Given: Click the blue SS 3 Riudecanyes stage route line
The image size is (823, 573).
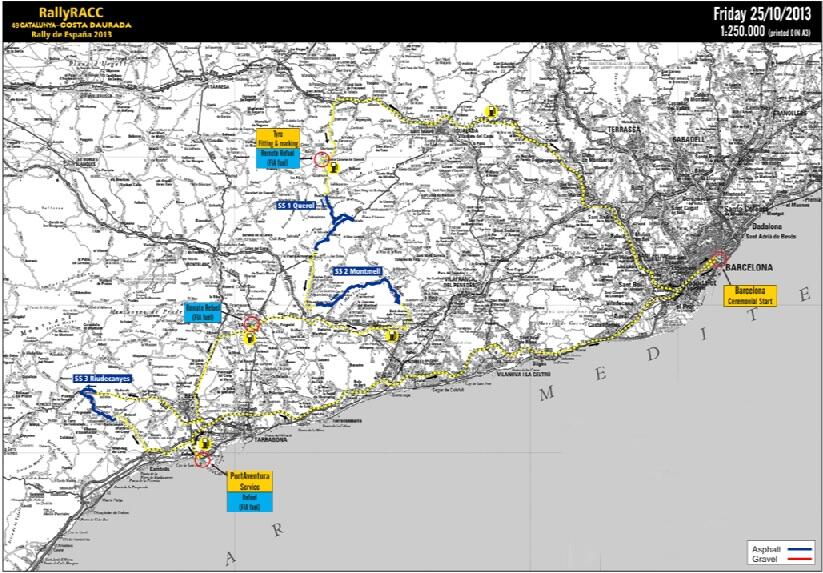Looking at the screenshot, I should [94, 405].
